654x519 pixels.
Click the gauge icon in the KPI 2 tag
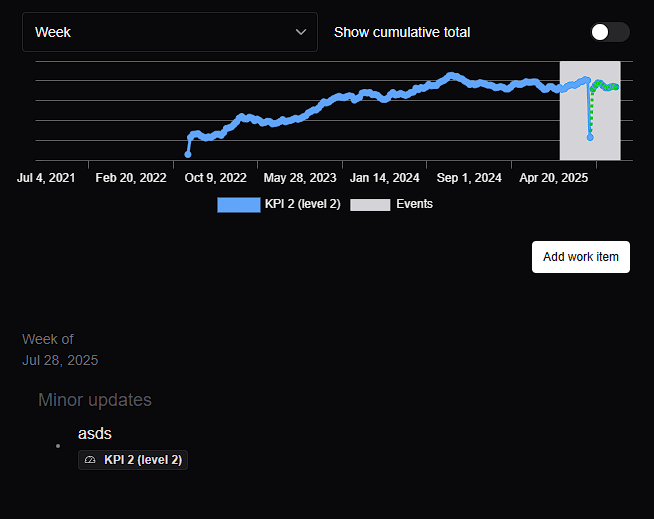pos(91,460)
